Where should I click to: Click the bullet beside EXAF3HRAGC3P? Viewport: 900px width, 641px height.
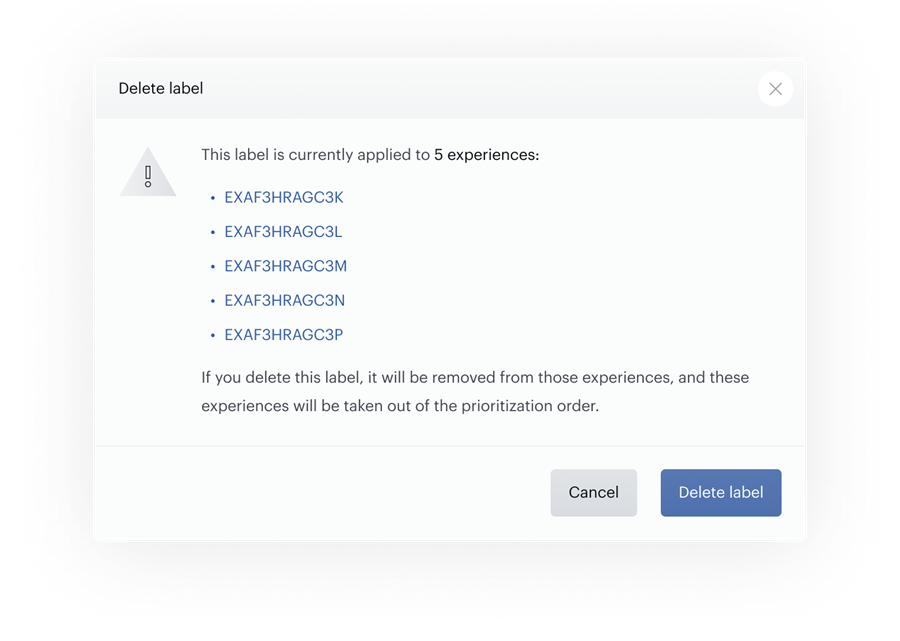[212, 336]
